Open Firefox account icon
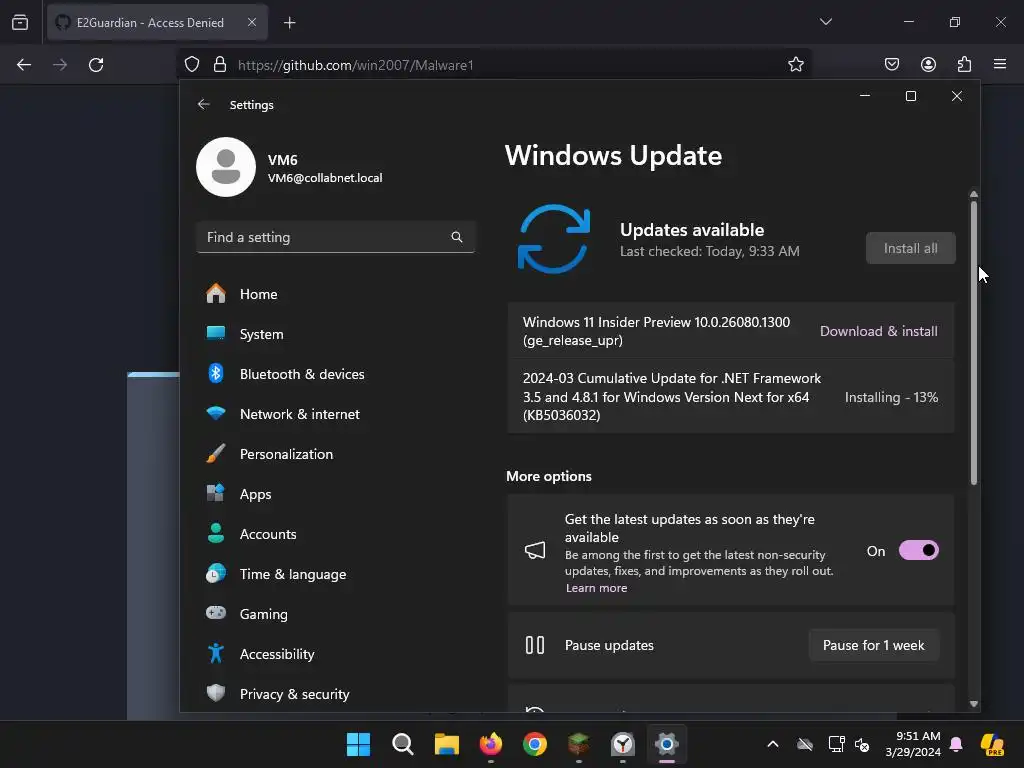 coord(928,64)
